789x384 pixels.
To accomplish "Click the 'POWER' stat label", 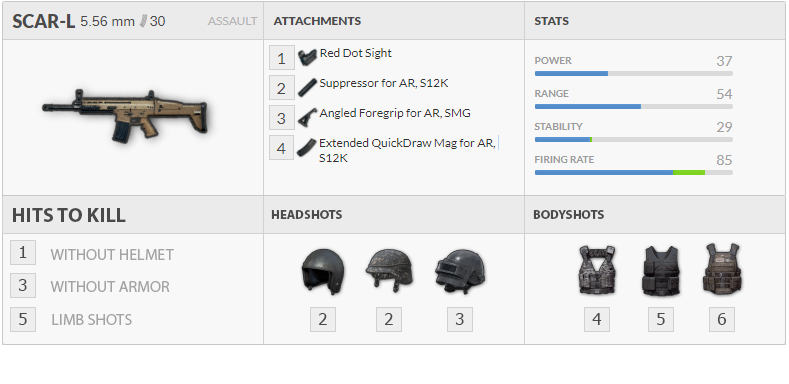I will pos(553,60).
